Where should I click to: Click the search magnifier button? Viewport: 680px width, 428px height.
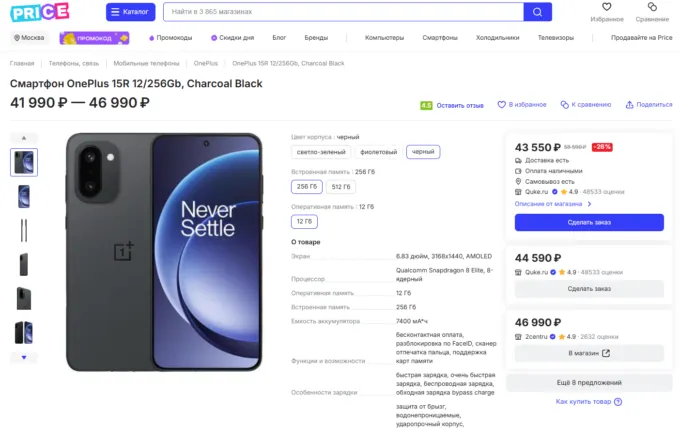pos(537,12)
